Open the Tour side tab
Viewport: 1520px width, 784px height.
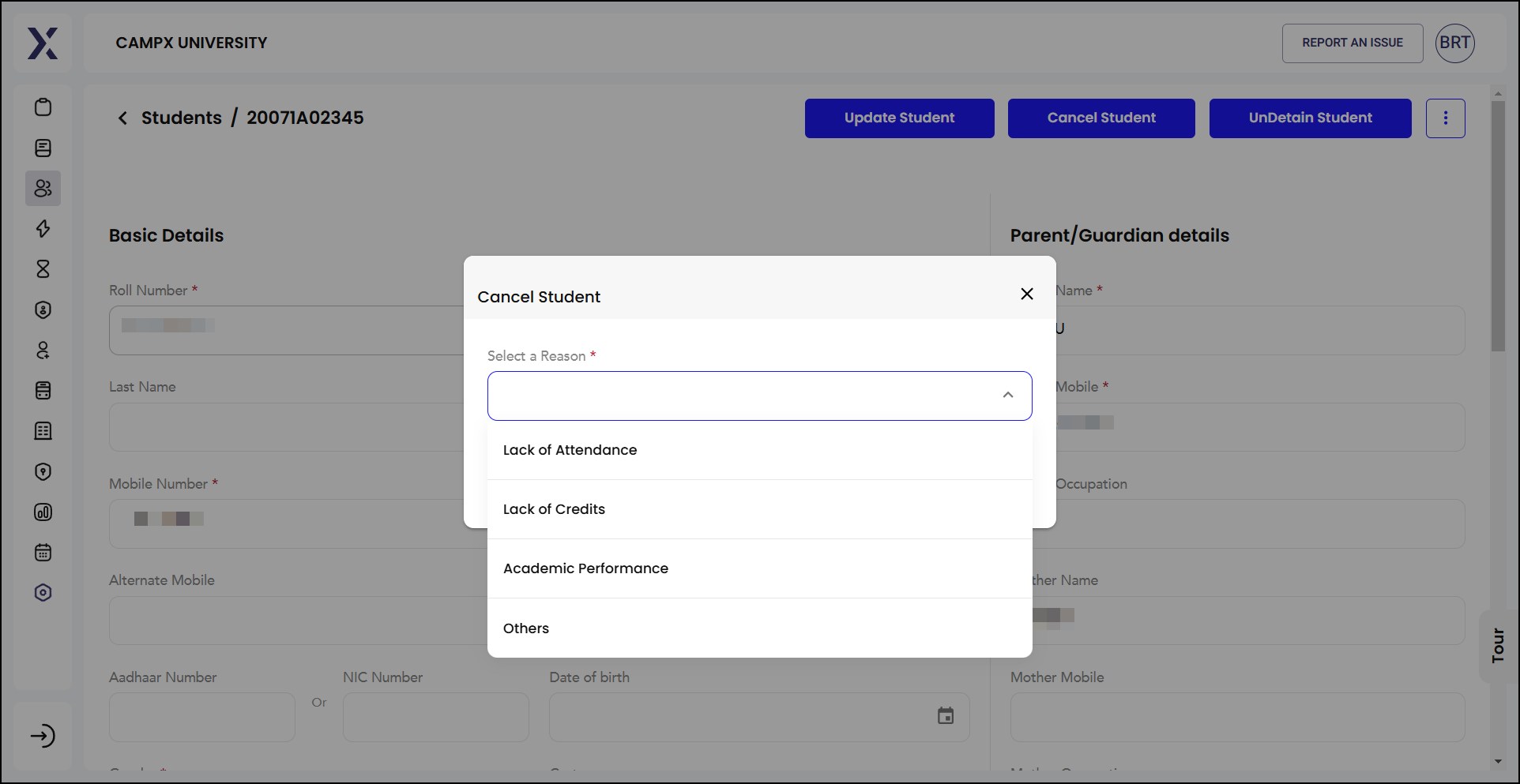[1498, 645]
